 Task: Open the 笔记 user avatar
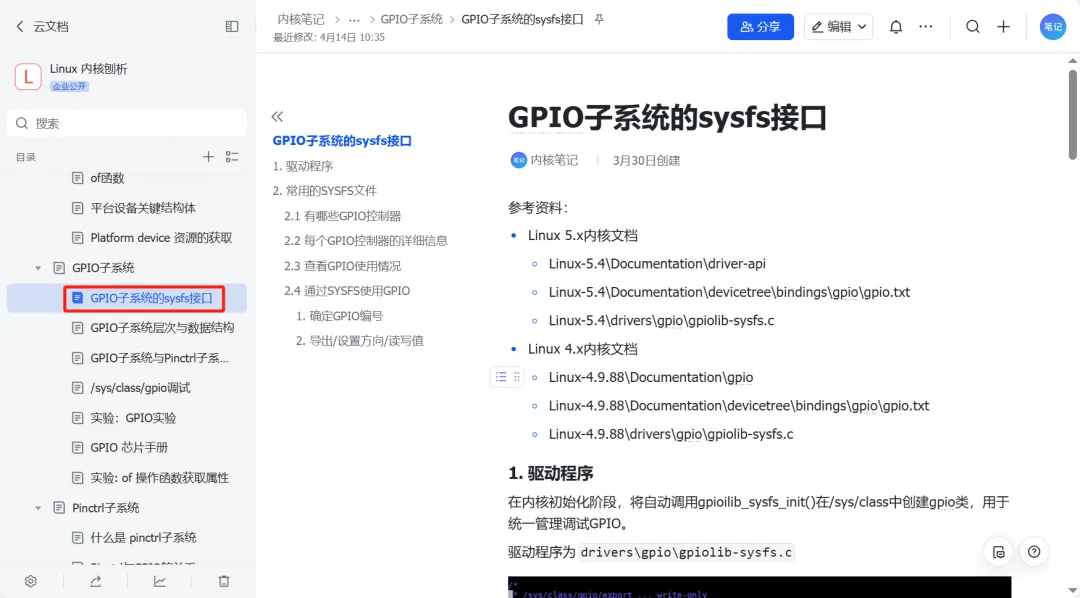coord(1052,27)
